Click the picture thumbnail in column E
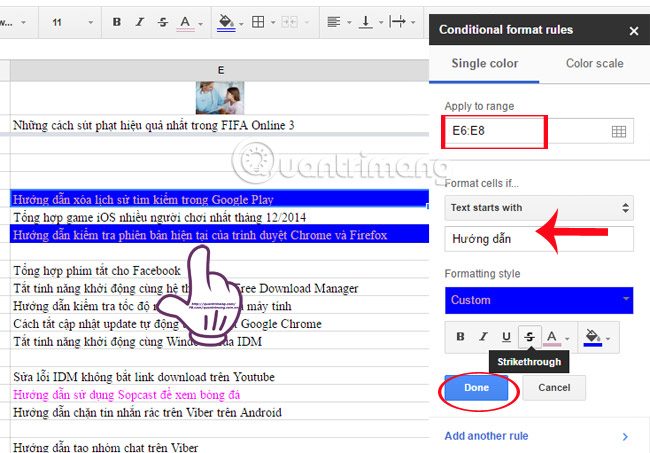 point(220,98)
